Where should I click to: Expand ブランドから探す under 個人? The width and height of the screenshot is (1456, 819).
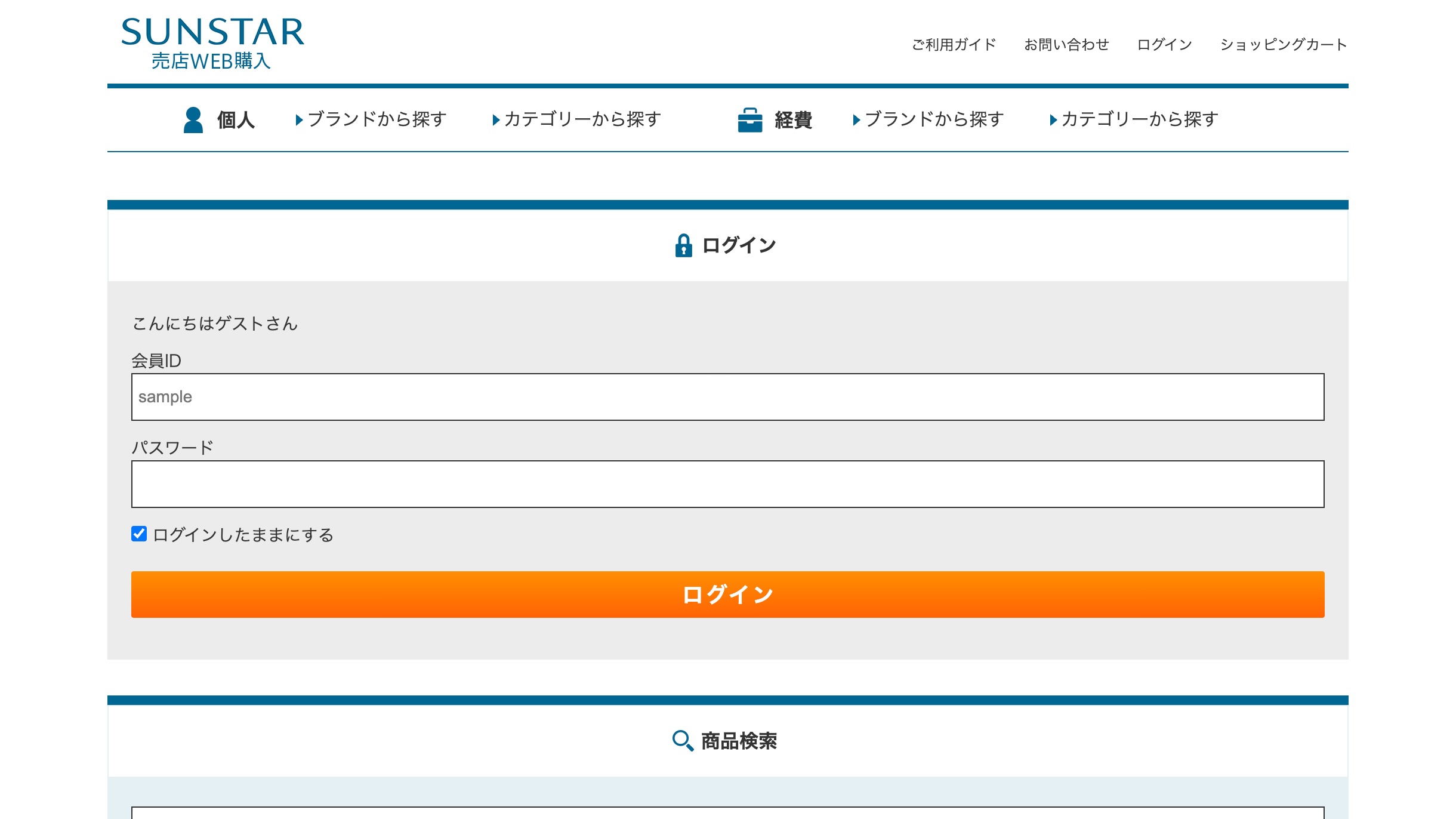[x=377, y=119]
